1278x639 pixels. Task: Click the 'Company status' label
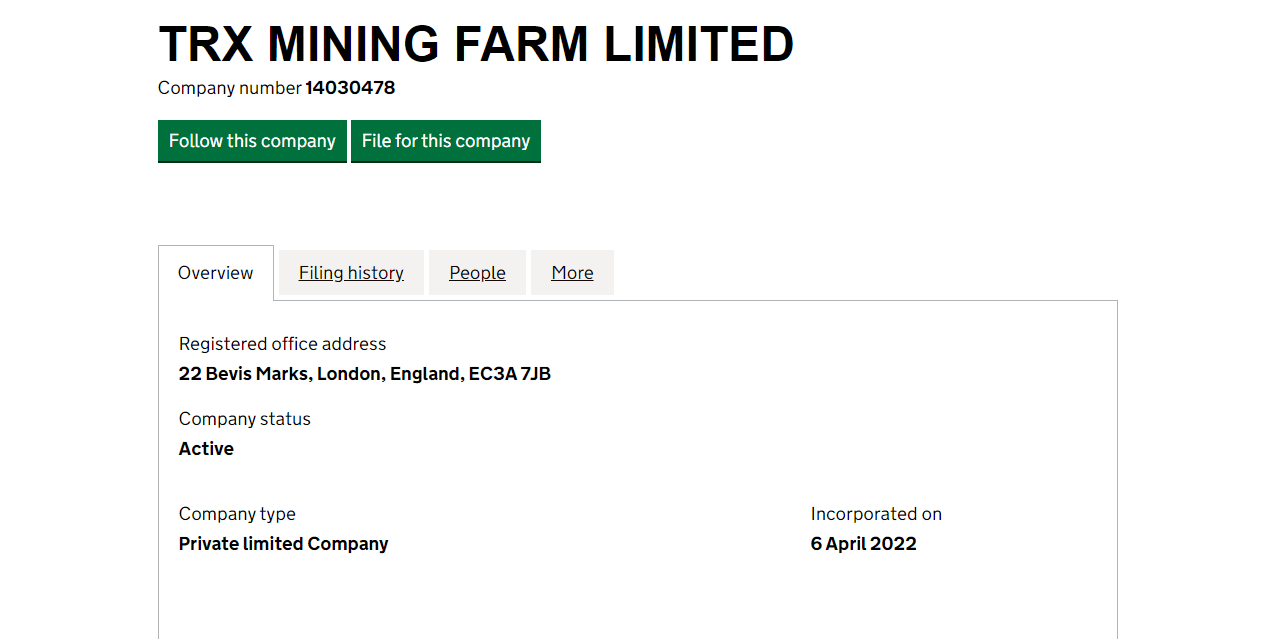tap(245, 419)
